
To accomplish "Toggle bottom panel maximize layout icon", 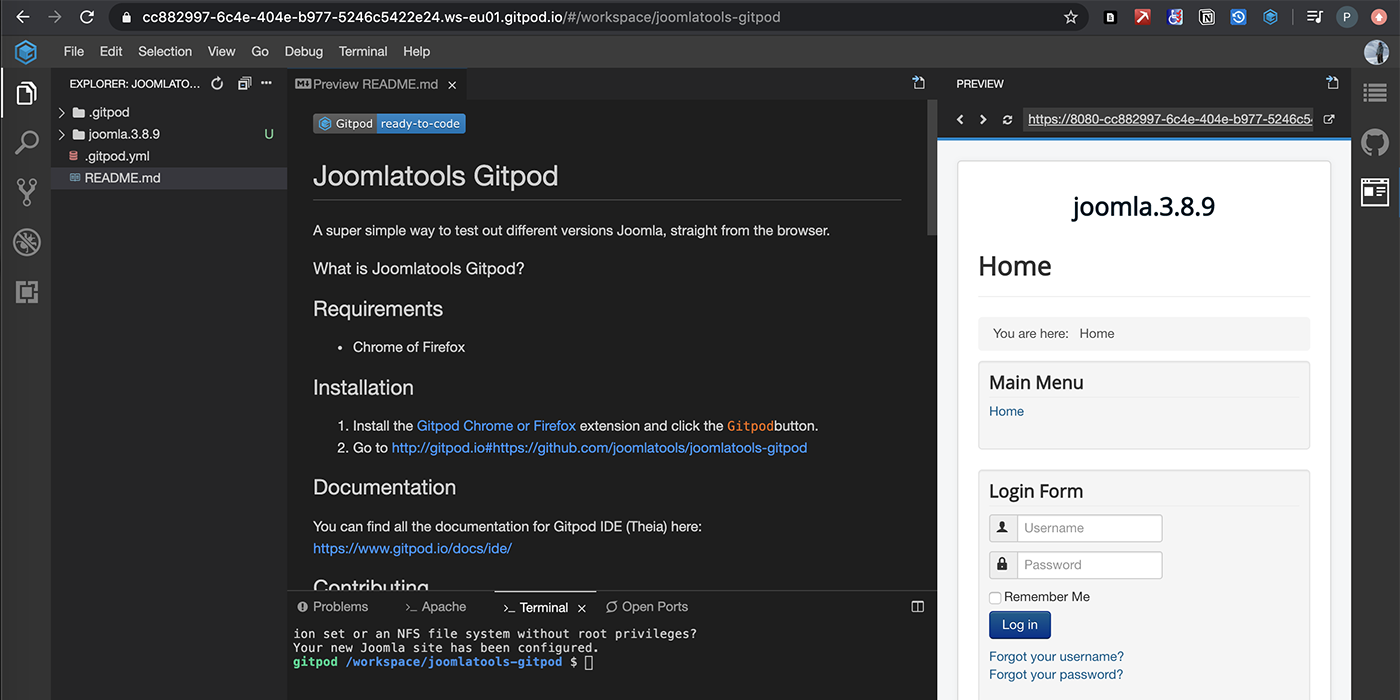I will (x=918, y=607).
